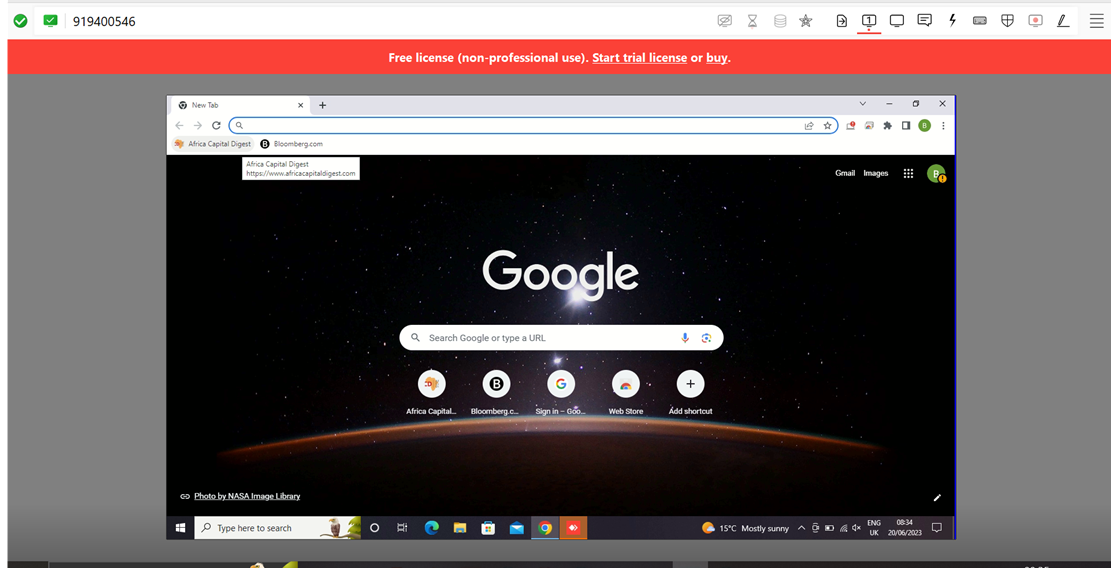1111x568 pixels.
Task: Open AnyDesk display settings monitor icon
Action: (x=897, y=21)
